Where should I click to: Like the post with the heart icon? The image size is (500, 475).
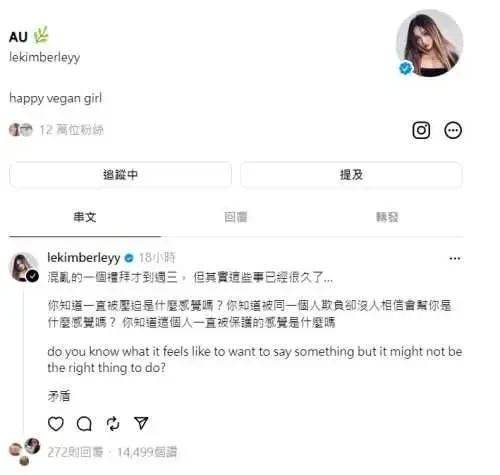[56, 424]
